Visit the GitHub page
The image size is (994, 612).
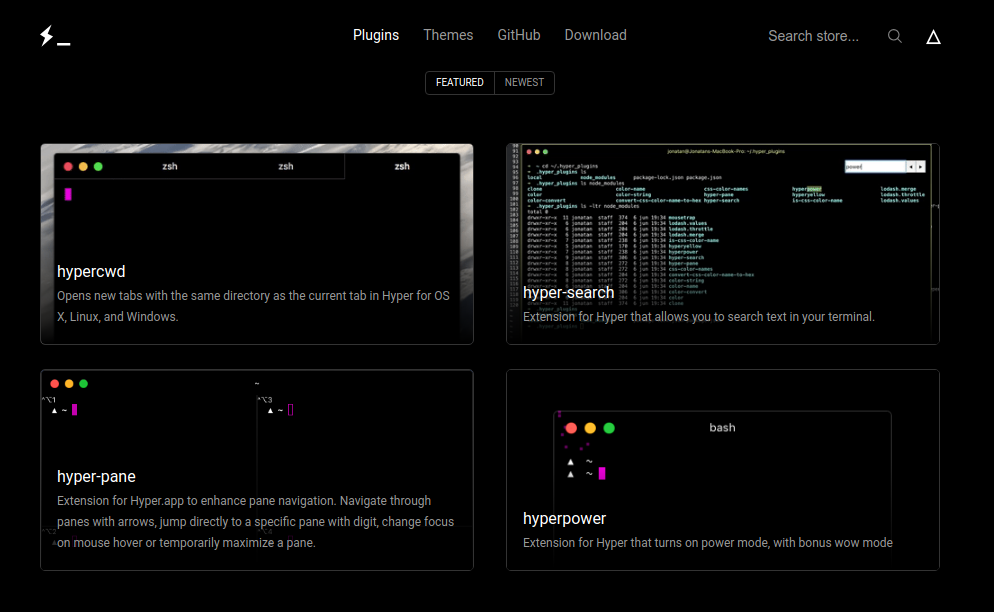point(519,35)
